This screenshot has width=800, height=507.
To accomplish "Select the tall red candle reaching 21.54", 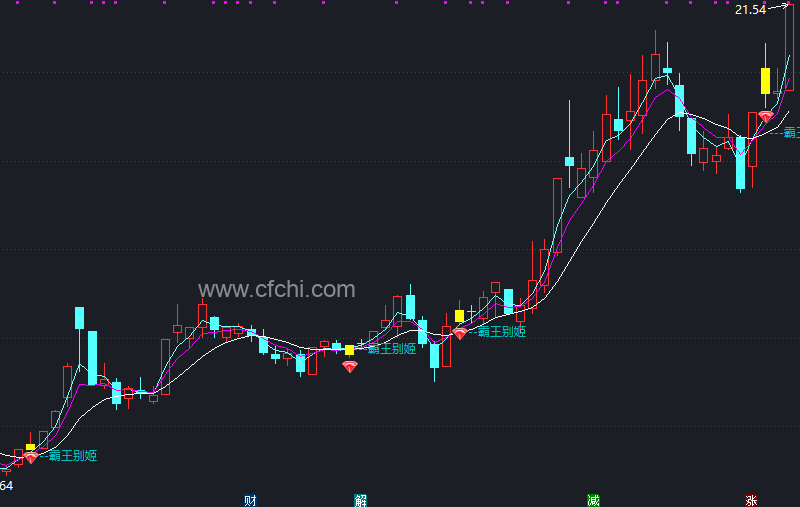I will click(x=789, y=47).
